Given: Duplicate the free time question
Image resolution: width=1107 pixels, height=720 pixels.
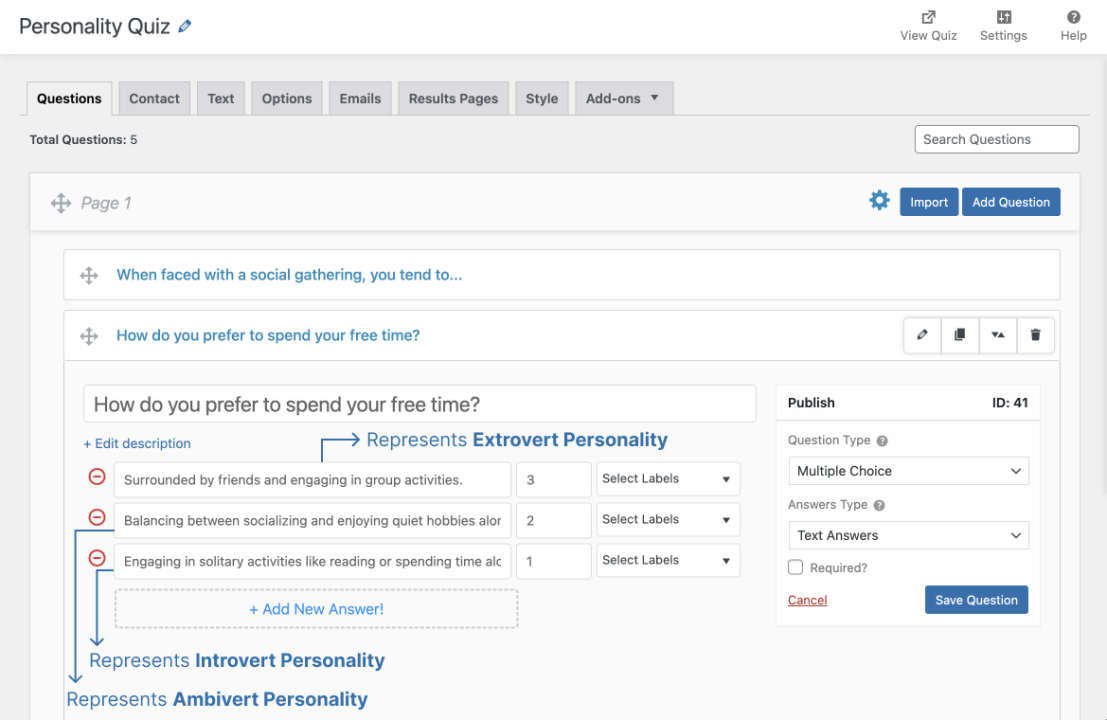Looking at the screenshot, I should coord(960,335).
